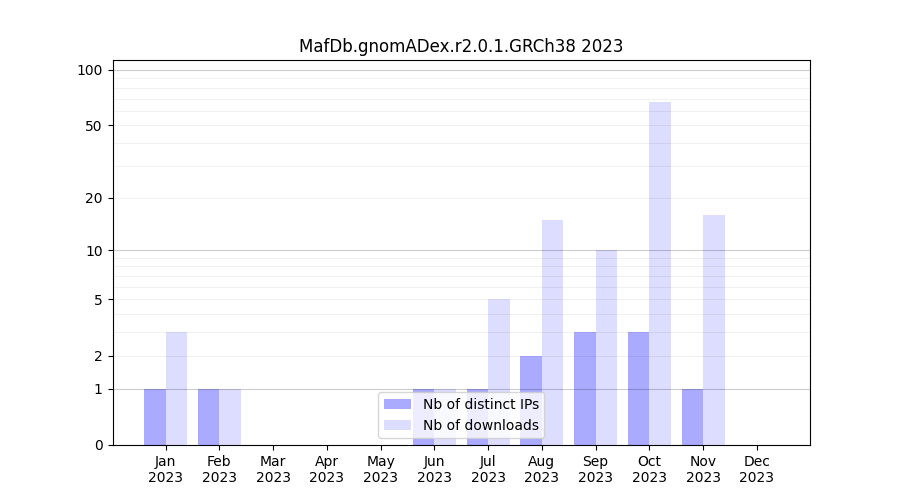Select the 'Nb of downloads' legend label
900x500 pixels.
click(x=480, y=425)
